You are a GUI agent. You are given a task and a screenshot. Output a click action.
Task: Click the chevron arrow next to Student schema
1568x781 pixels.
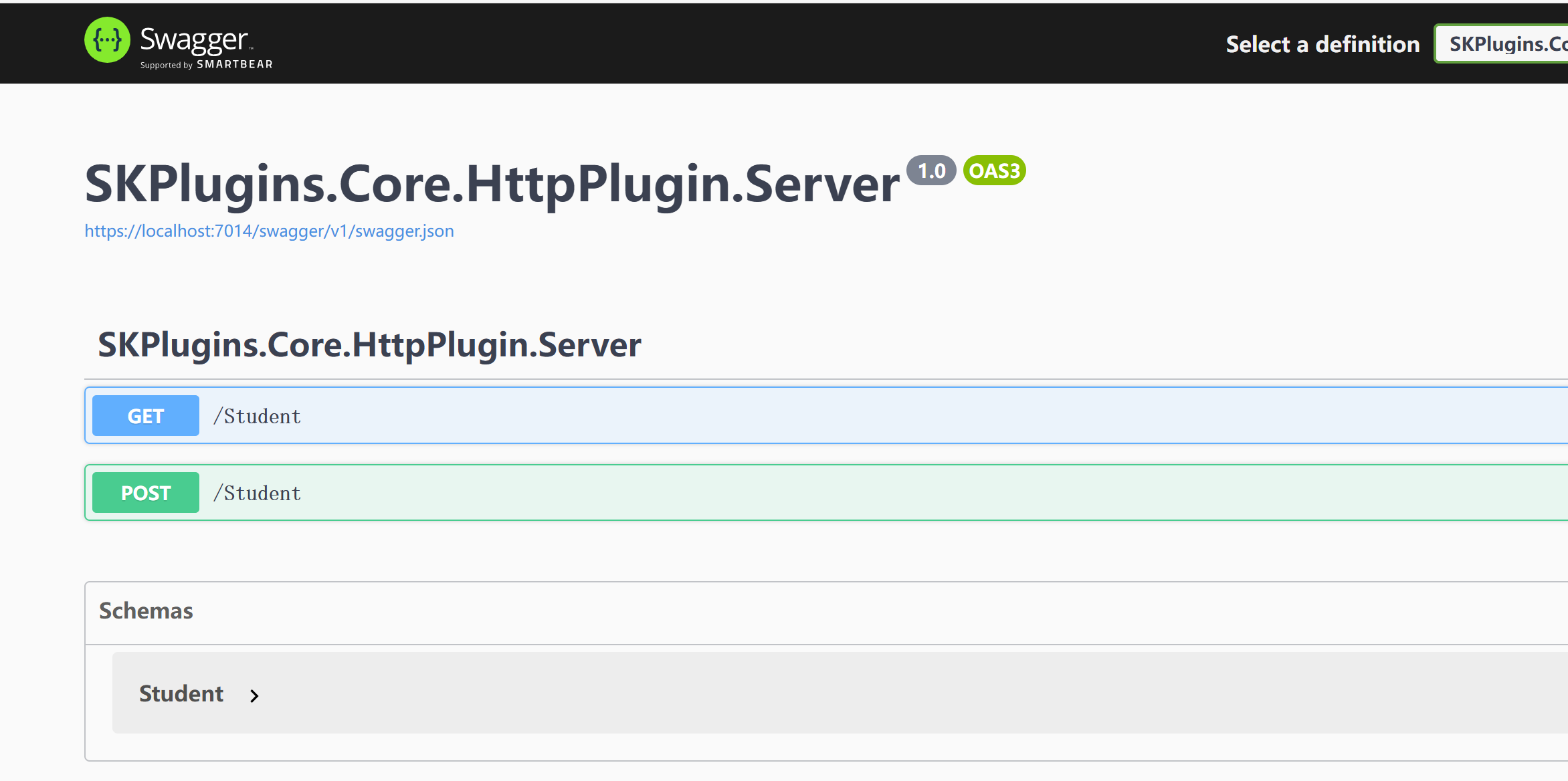coord(254,696)
